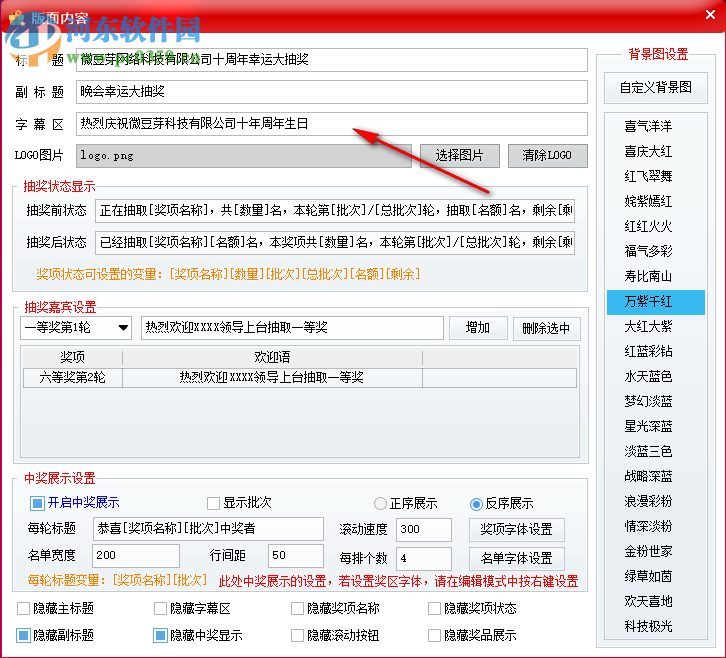Uncheck the 隐藏副标题 checkbox
The image size is (726, 658).
click(x=23, y=635)
